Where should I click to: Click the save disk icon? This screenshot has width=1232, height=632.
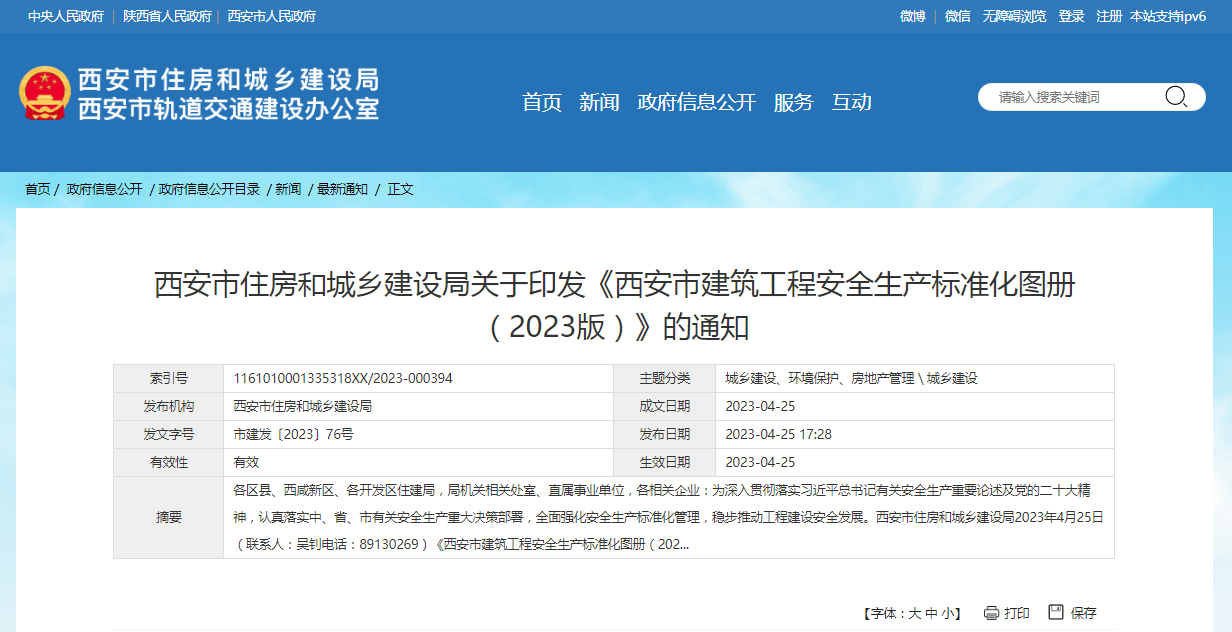click(1056, 612)
